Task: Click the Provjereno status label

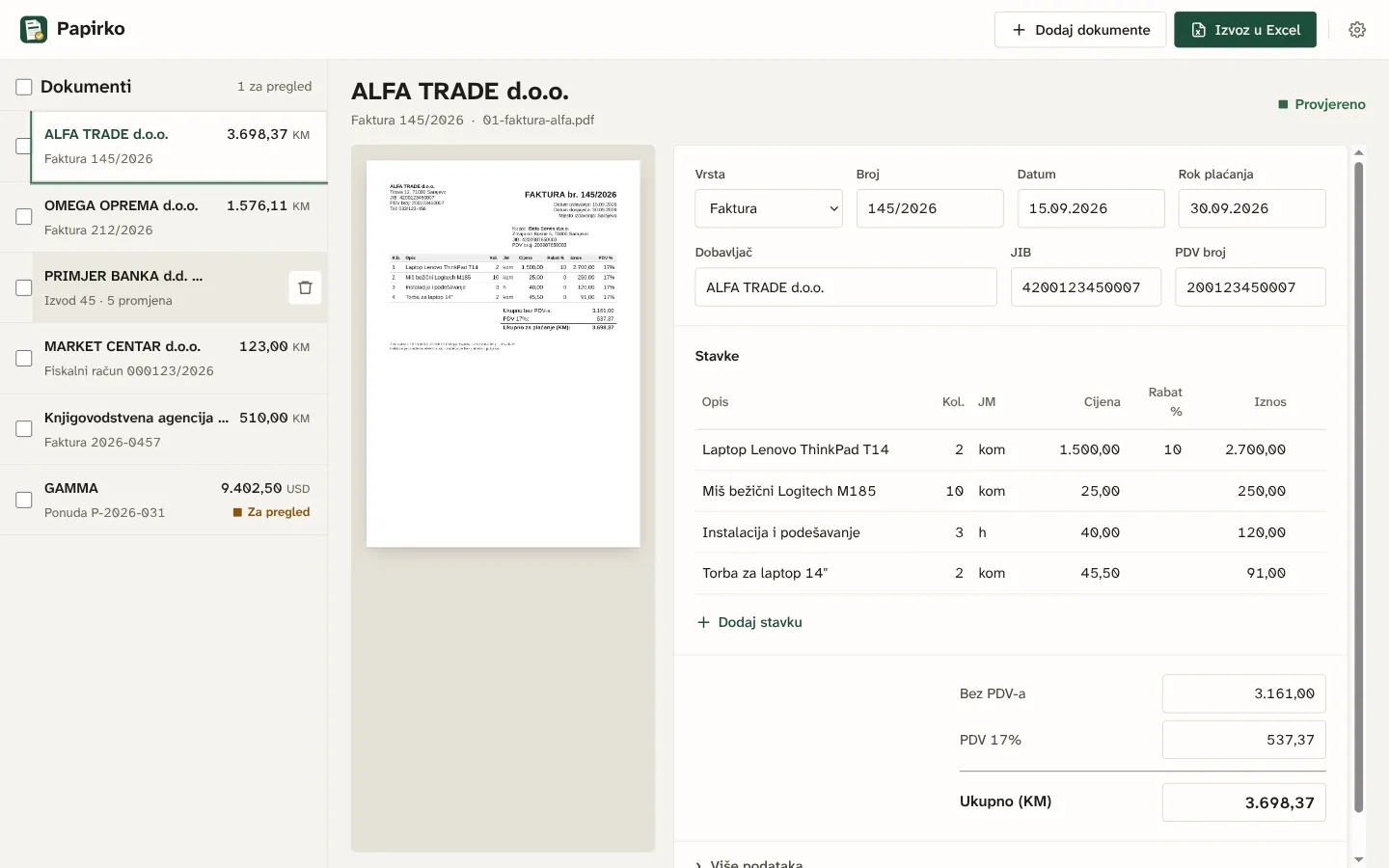Action: coord(1321,104)
